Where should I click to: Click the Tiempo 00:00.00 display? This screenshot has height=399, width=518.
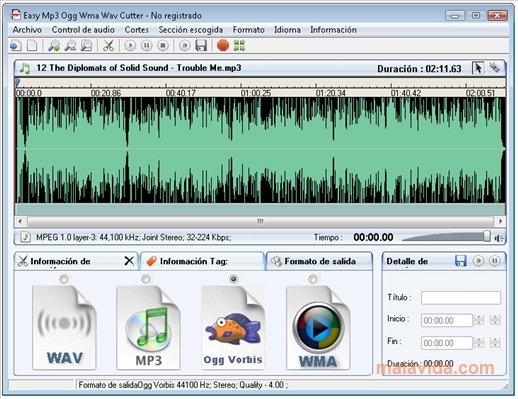(373, 237)
